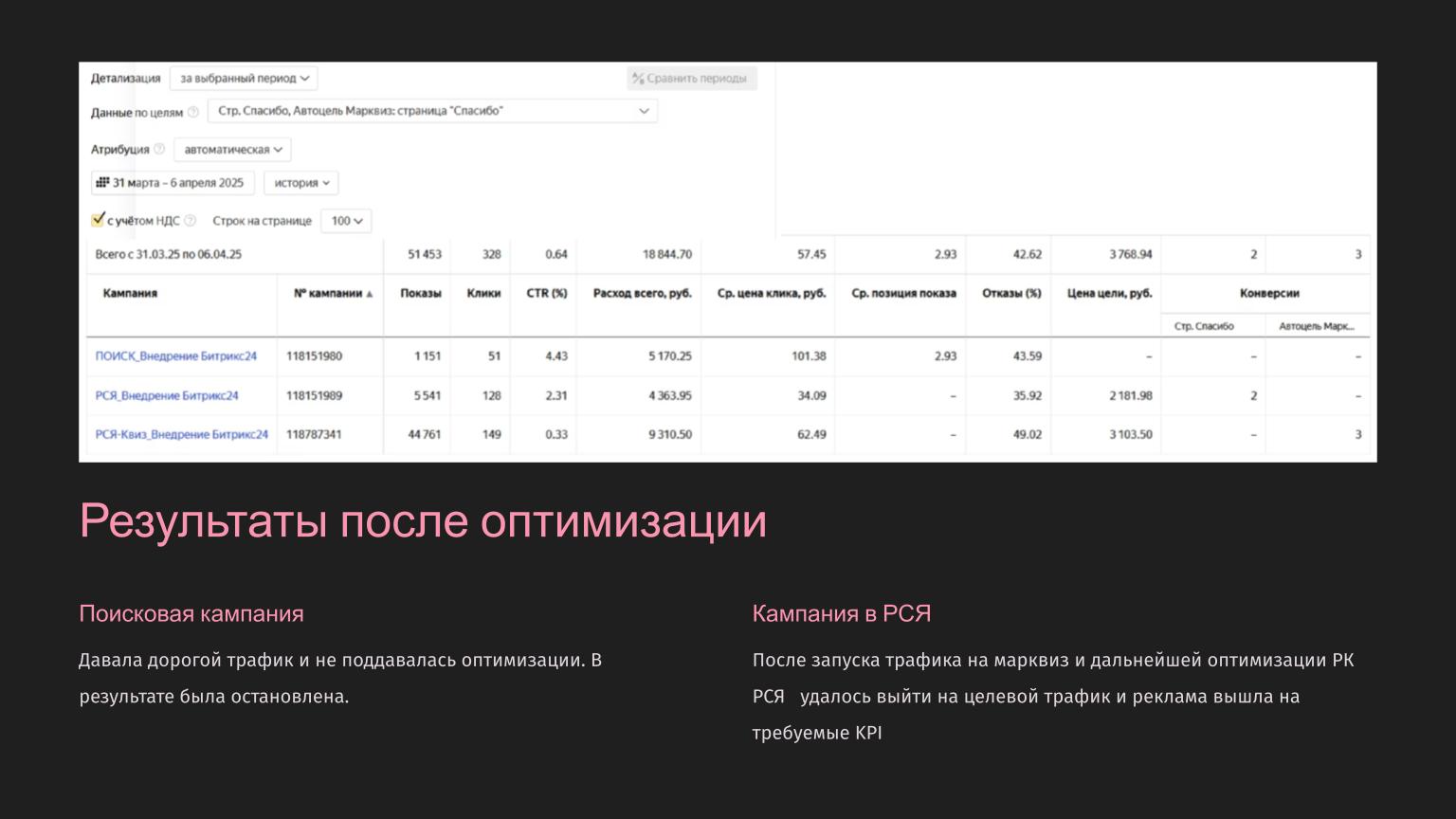
Task: Open rows-per-page dropdown showing 100
Action: click(346, 221)
